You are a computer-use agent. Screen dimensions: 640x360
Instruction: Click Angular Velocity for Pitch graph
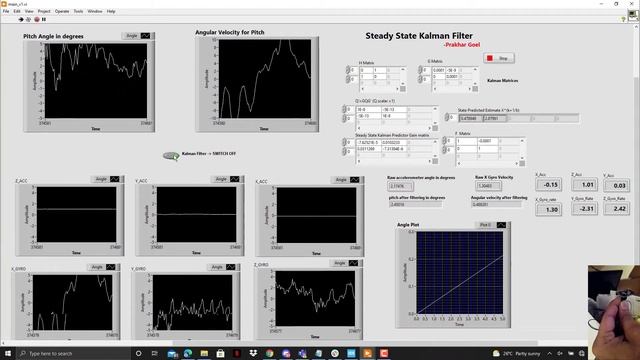[x=264, y=79]
